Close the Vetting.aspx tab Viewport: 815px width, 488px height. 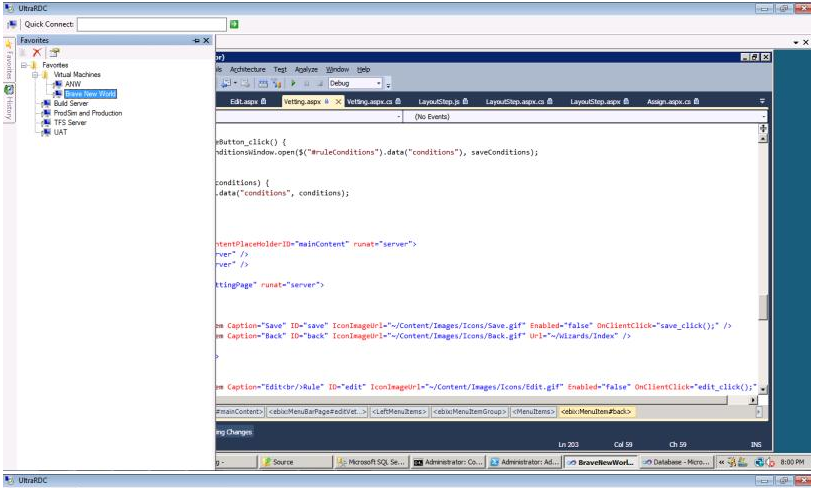[338, 101]
